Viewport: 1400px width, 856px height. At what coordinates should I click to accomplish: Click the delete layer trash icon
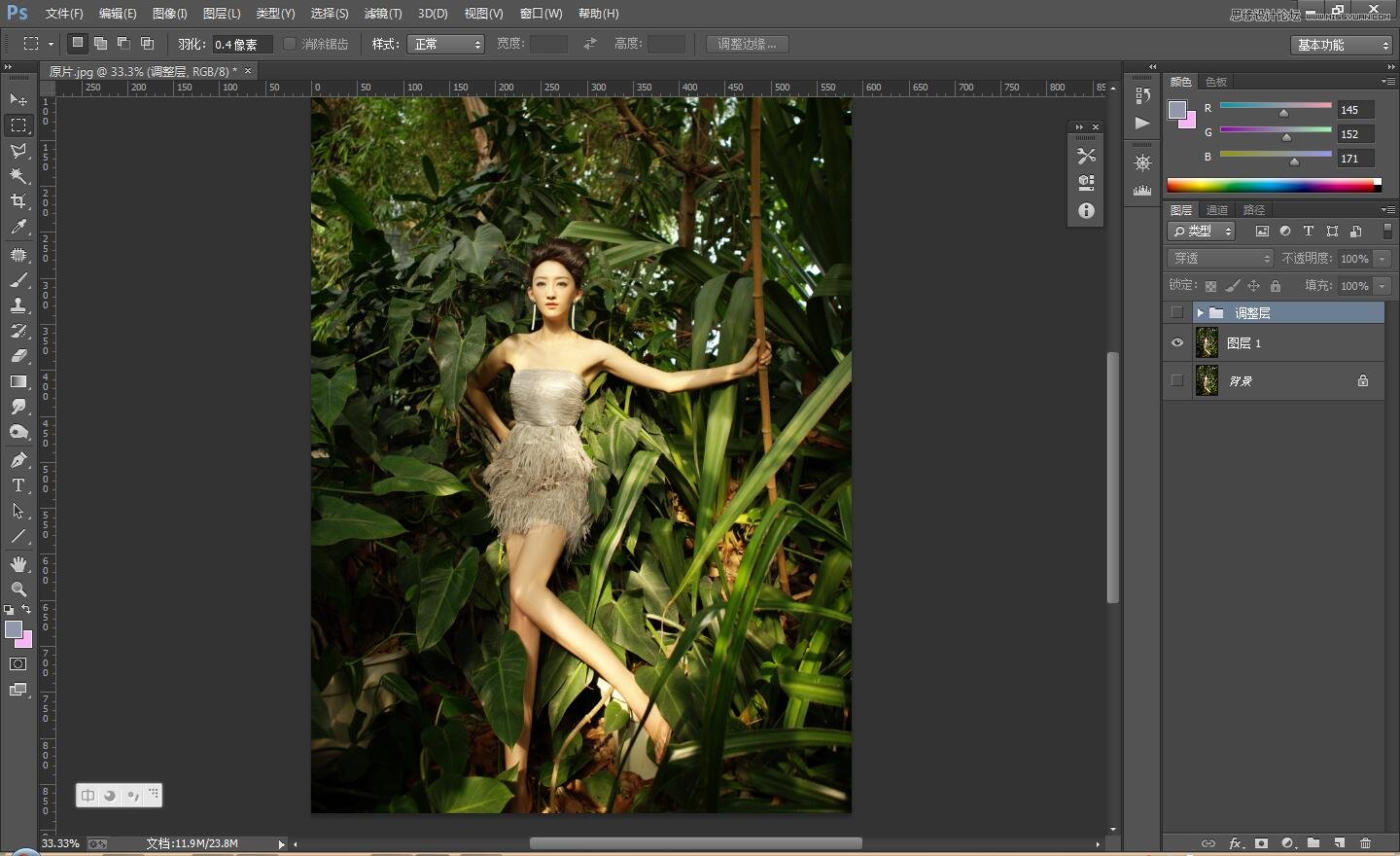click(x=1365, y=843)
